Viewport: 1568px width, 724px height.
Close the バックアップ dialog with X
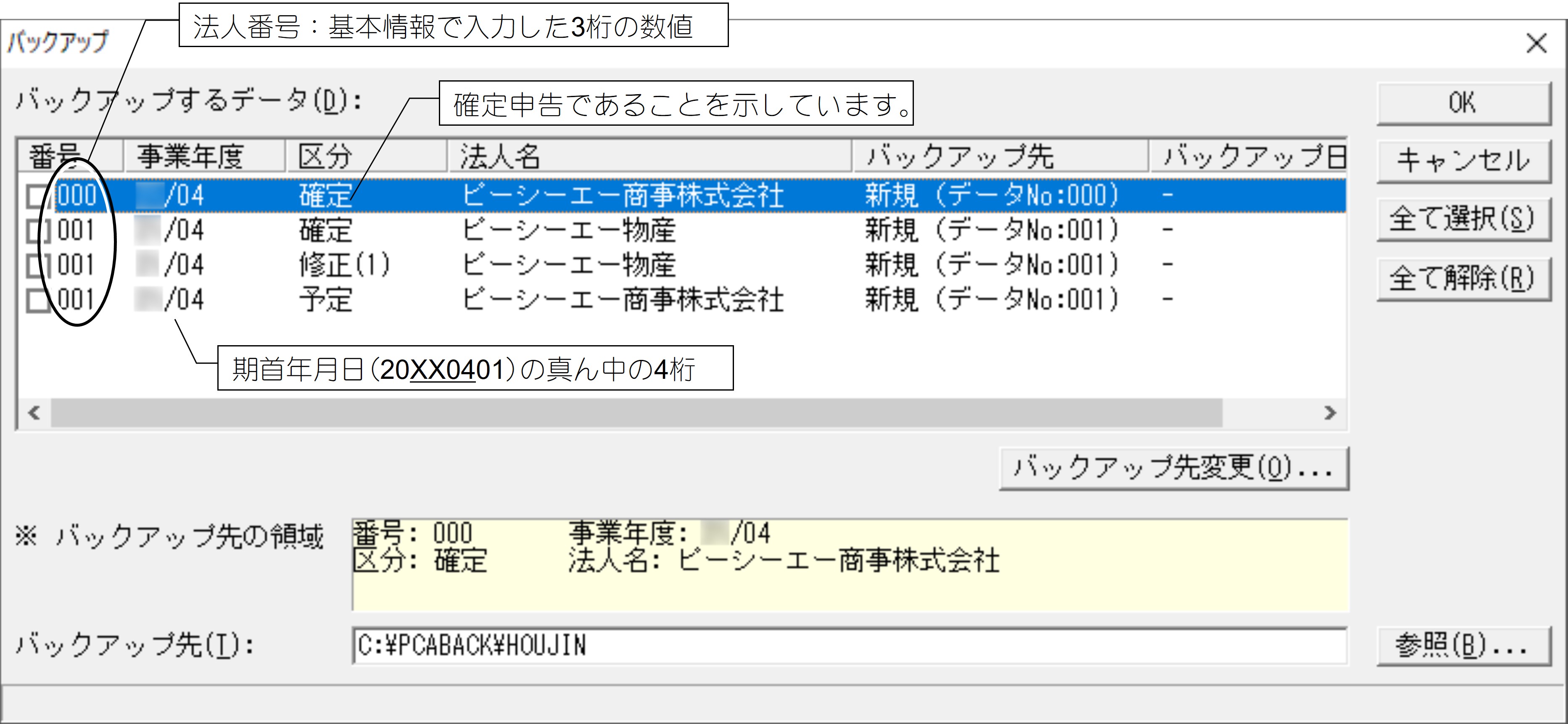(x=1536, y=43)
